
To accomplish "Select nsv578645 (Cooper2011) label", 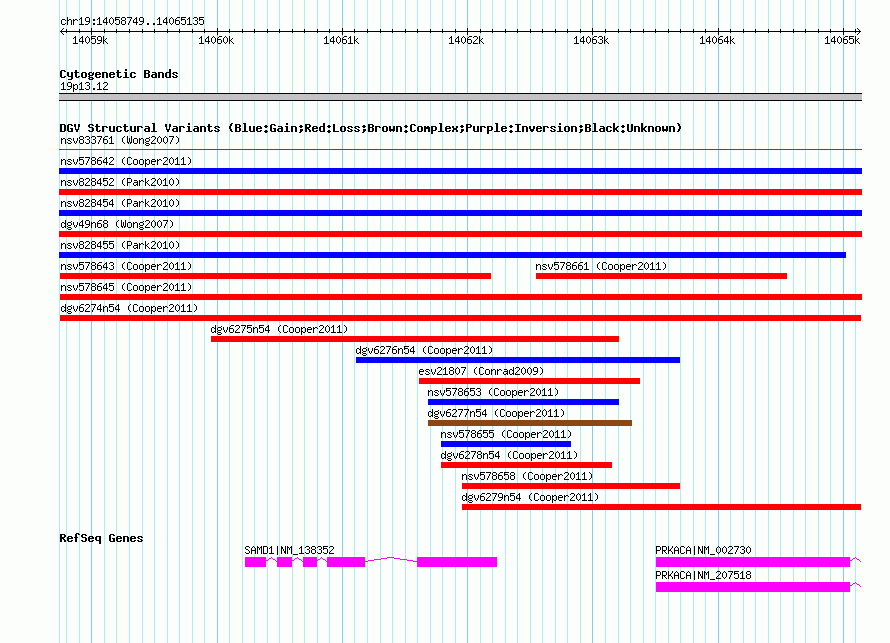I will (x=126, y=287).
